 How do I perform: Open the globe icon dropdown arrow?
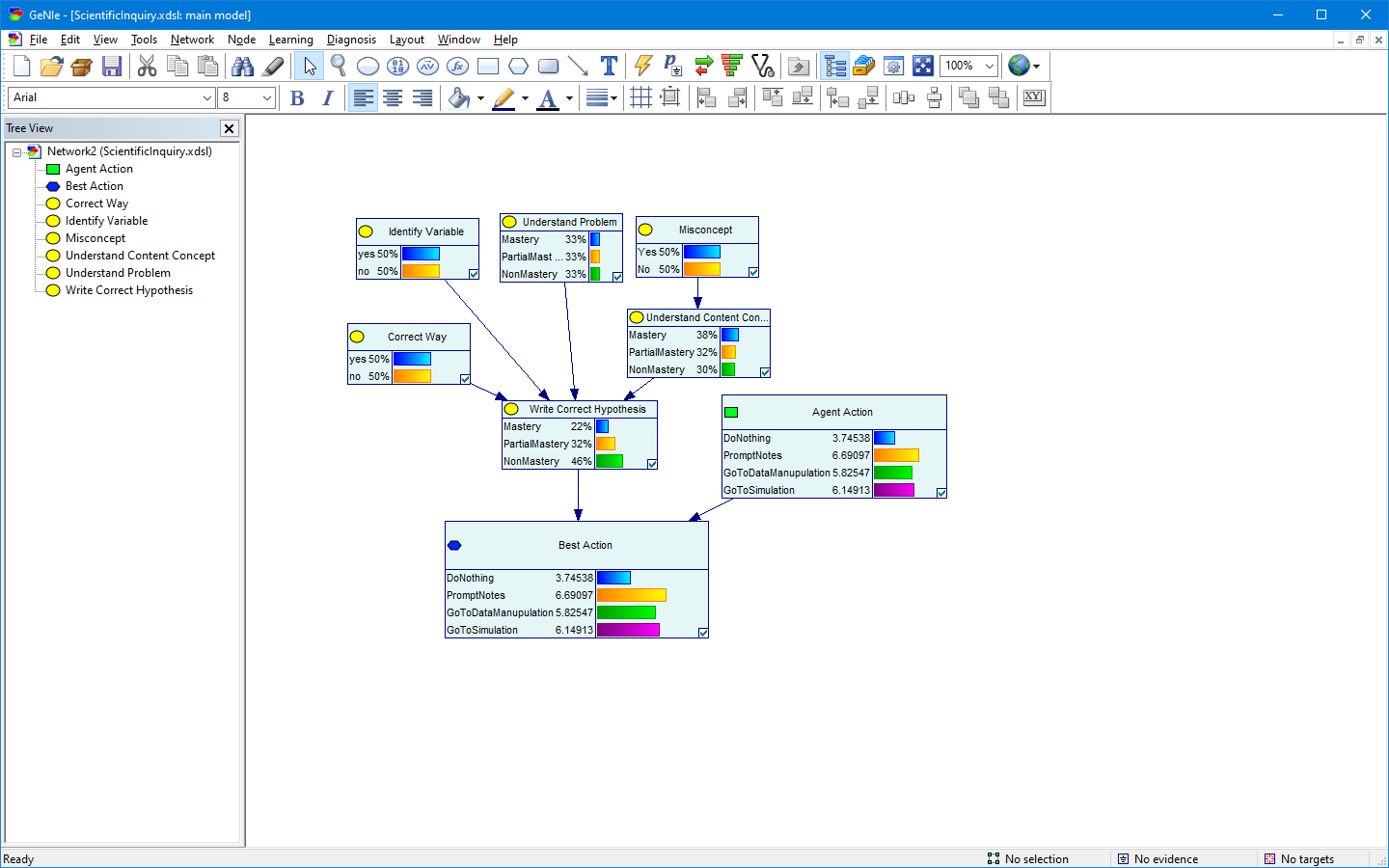click(x=1037, y=66)
